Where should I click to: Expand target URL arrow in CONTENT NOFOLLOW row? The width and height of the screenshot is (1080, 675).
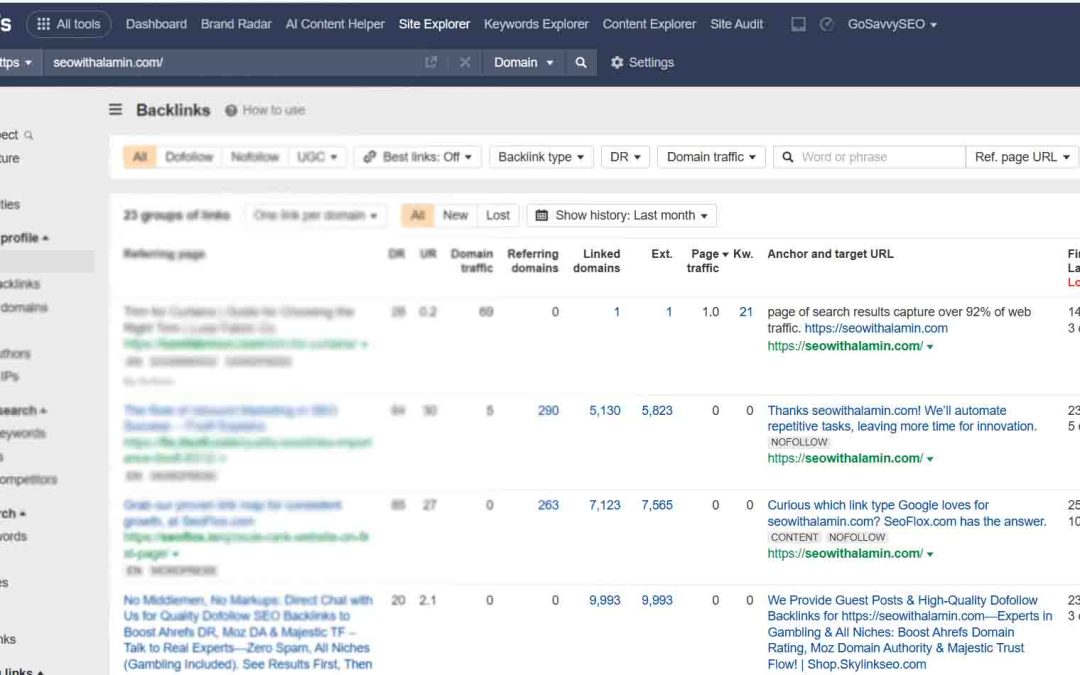point(930,554)
